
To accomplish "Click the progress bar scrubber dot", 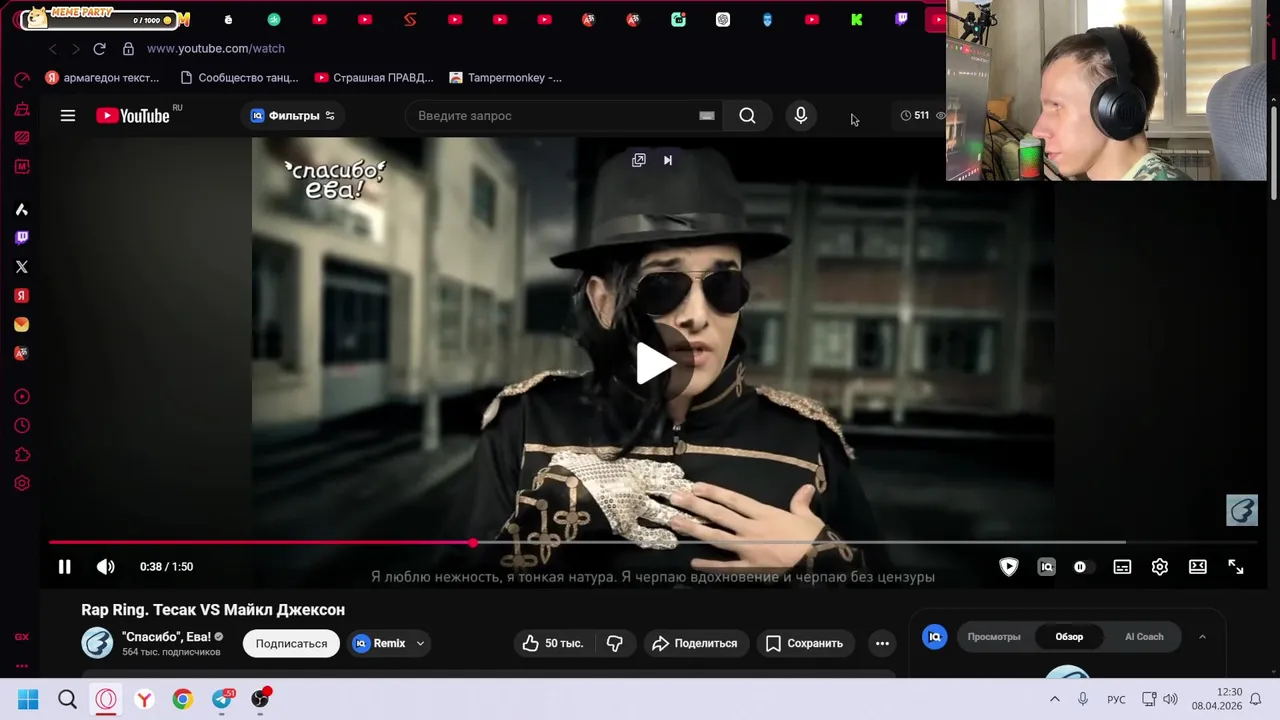I will [472, 543].
